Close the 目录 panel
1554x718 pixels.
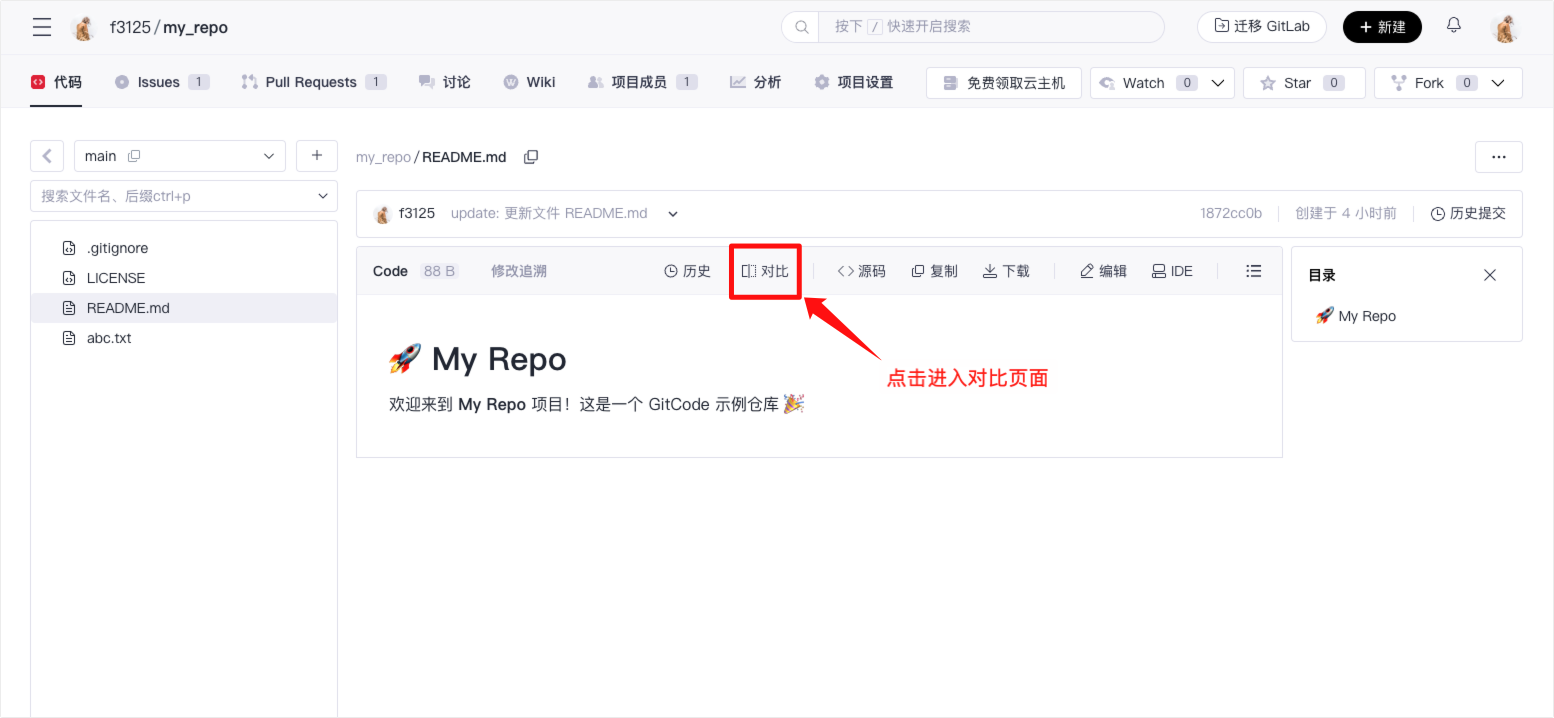coord(1490,275)
